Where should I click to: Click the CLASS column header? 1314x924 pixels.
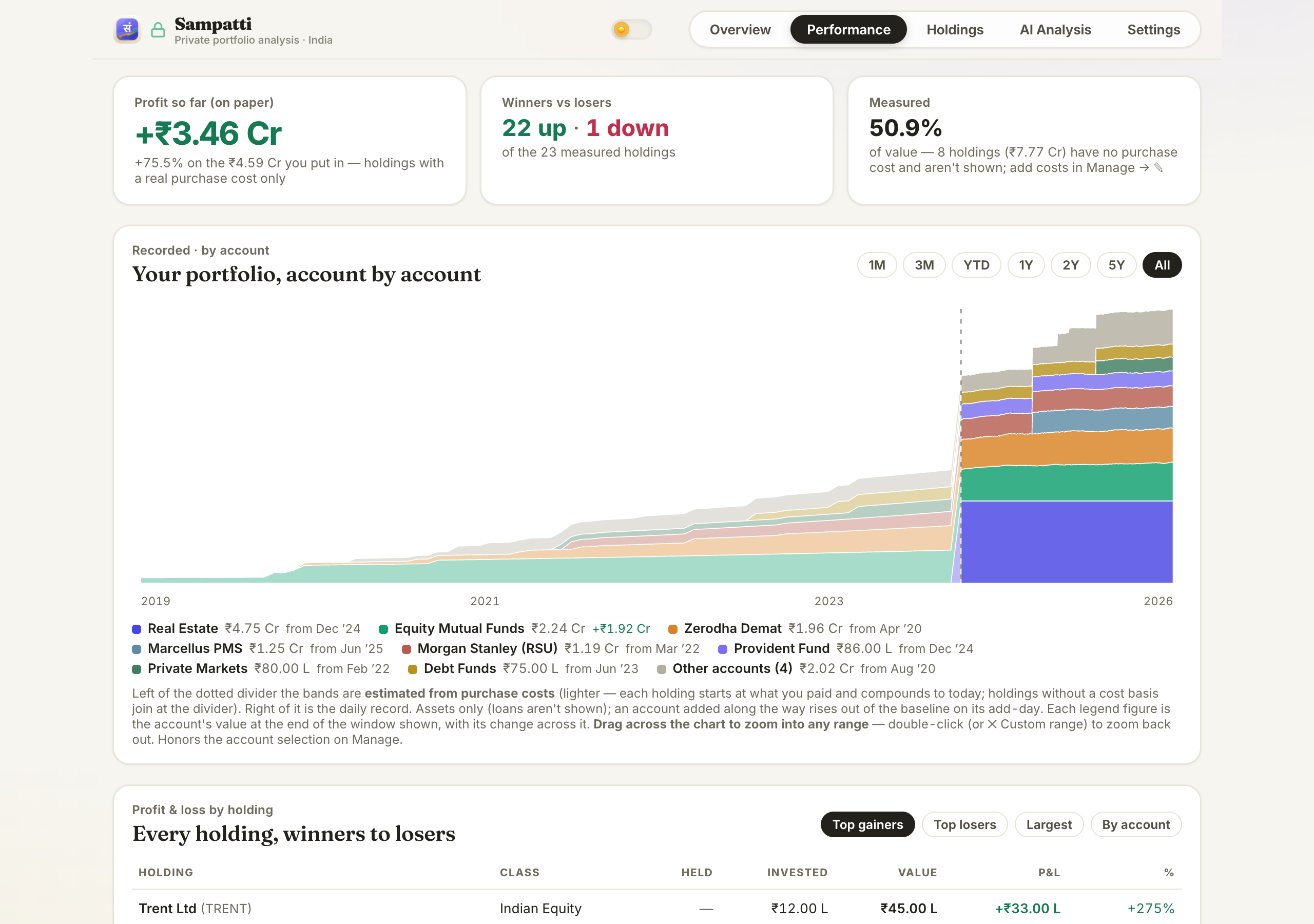(x=519, y=873)
